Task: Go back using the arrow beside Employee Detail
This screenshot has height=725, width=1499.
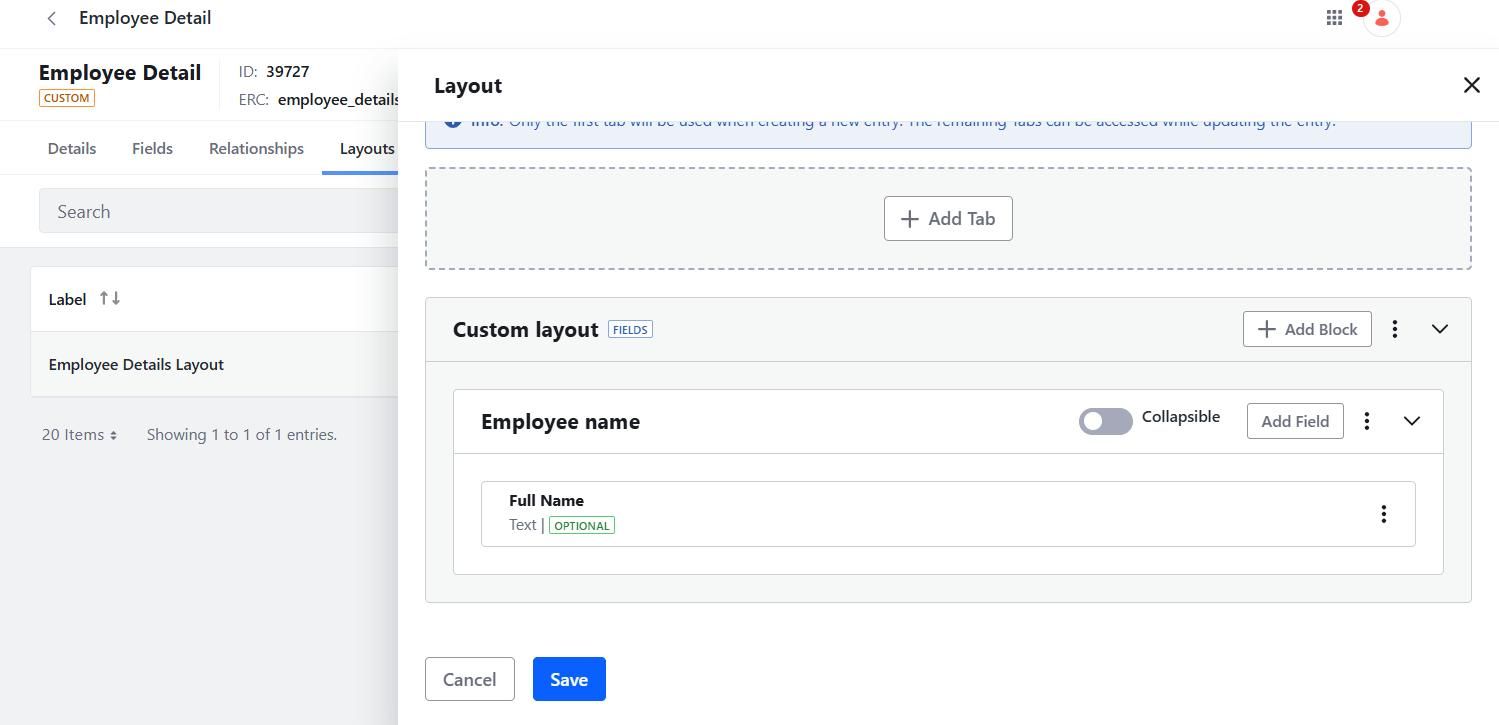Action: click(52, 18)
